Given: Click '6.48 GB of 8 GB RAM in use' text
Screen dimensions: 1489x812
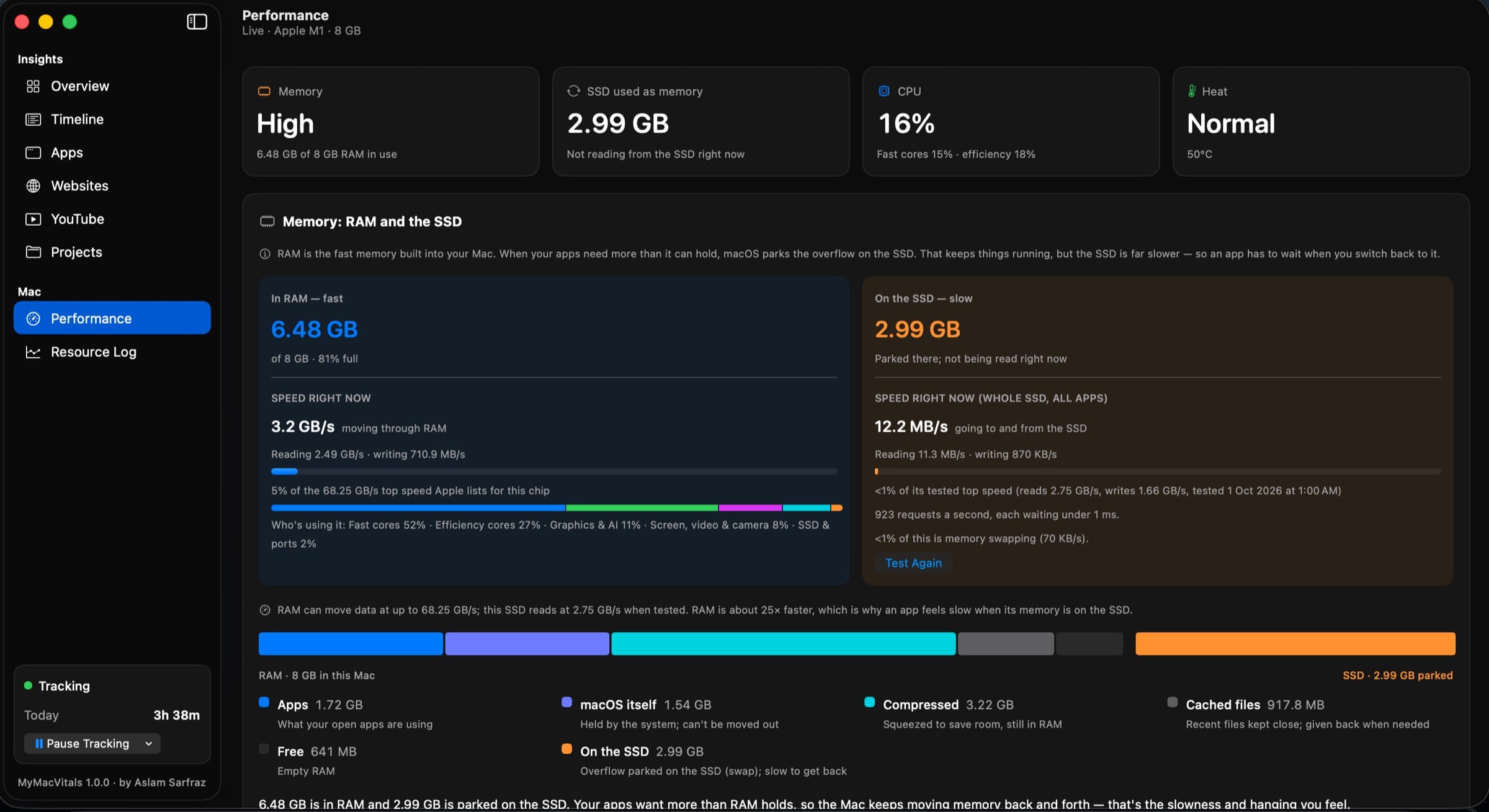Looking at the screenshot, I should point(327,154).
